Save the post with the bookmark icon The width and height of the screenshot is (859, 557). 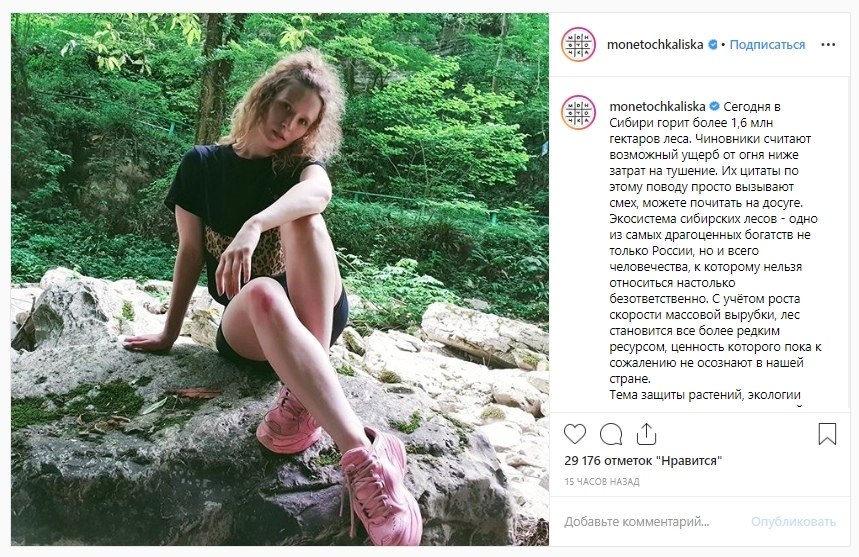point(827,434)
